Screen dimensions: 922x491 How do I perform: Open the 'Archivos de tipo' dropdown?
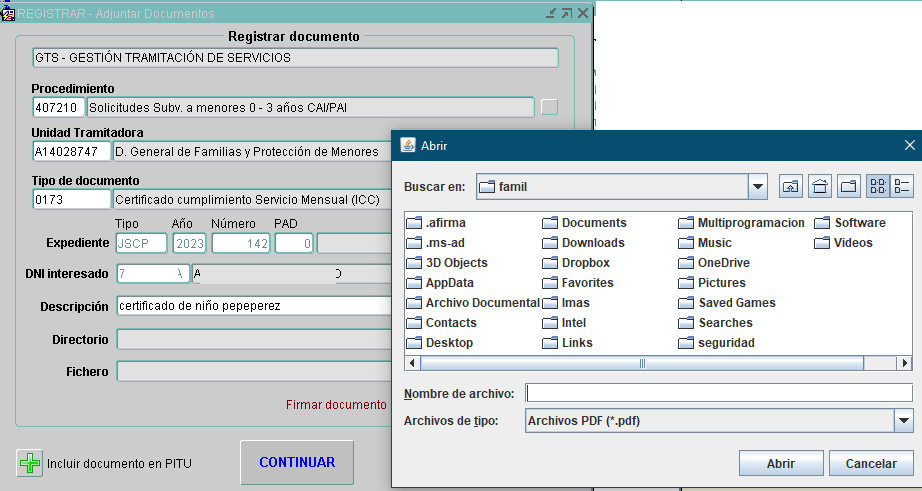click(x=904, y=421)
